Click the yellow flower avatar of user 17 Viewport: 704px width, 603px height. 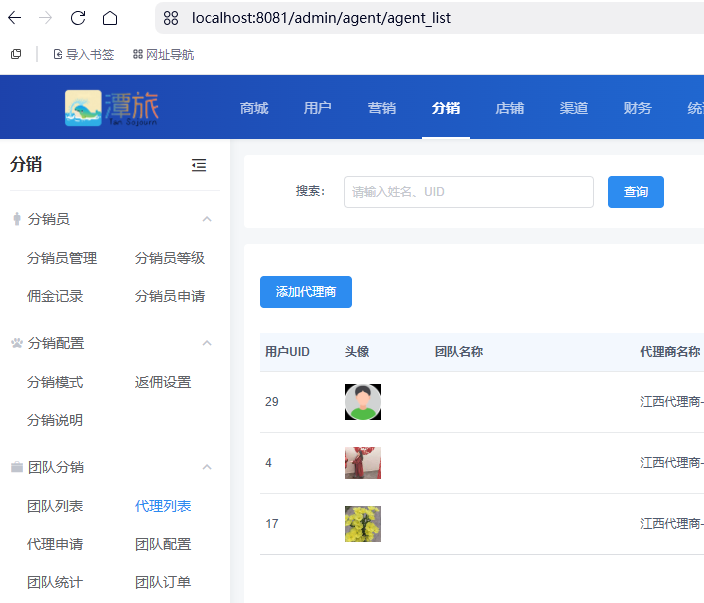pos(363,524)
